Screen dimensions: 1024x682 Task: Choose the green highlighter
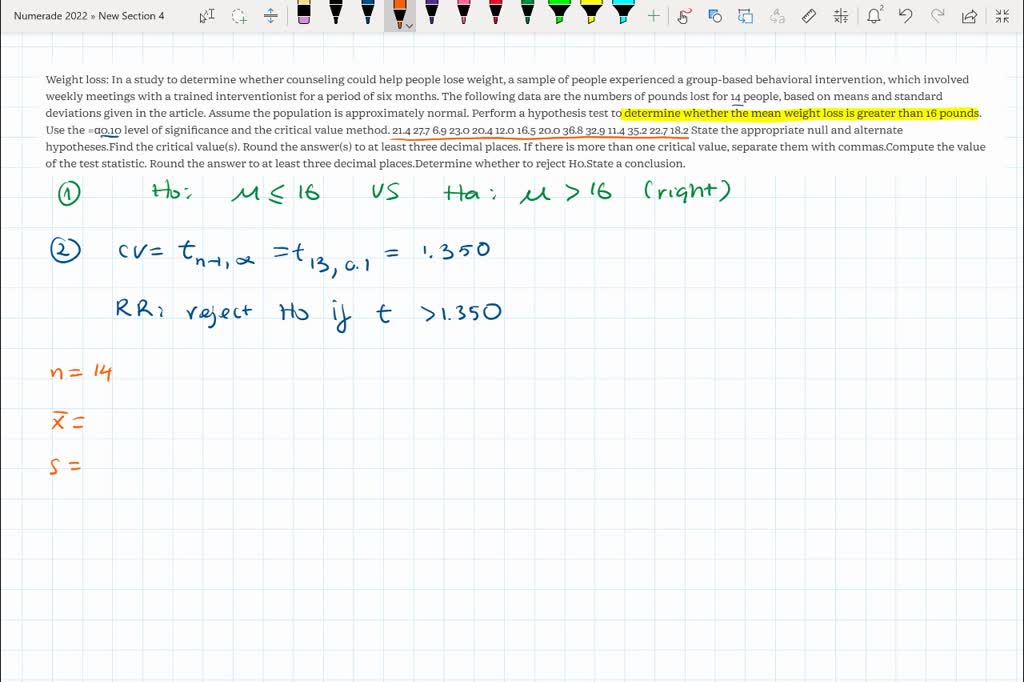(559, 14)
